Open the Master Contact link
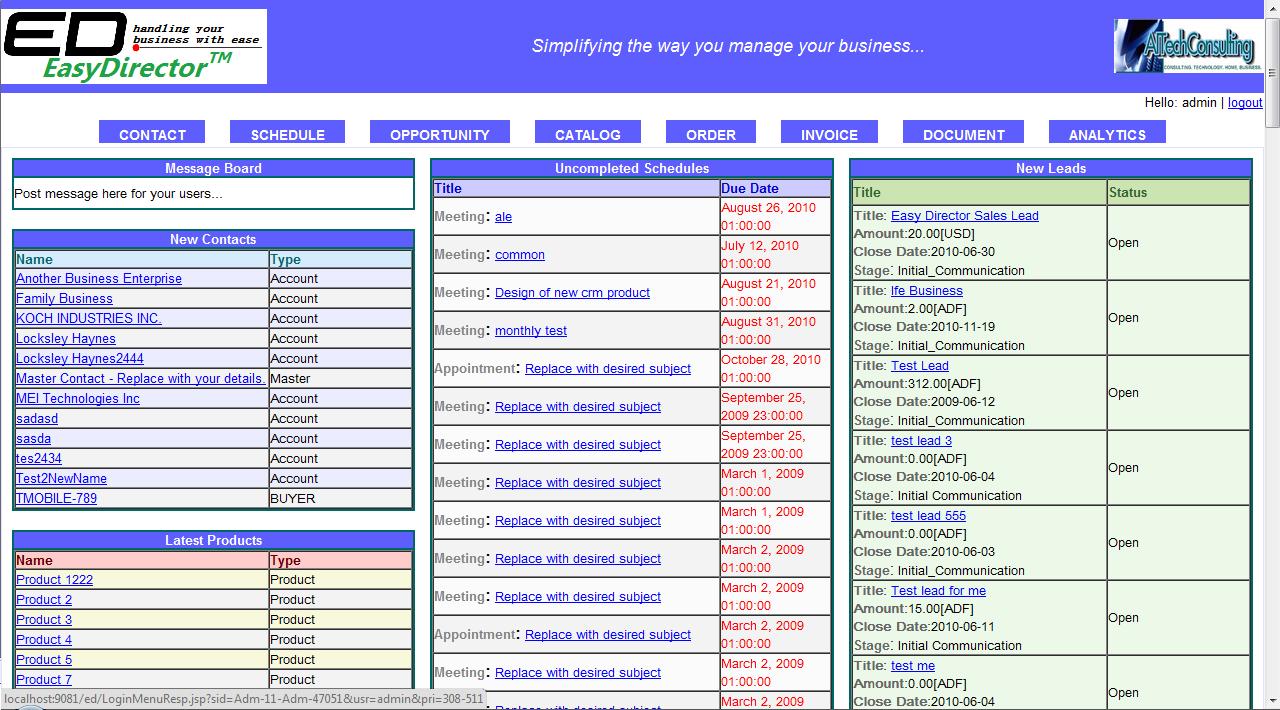The image size is (1280, 710). [x=141, y=379]
